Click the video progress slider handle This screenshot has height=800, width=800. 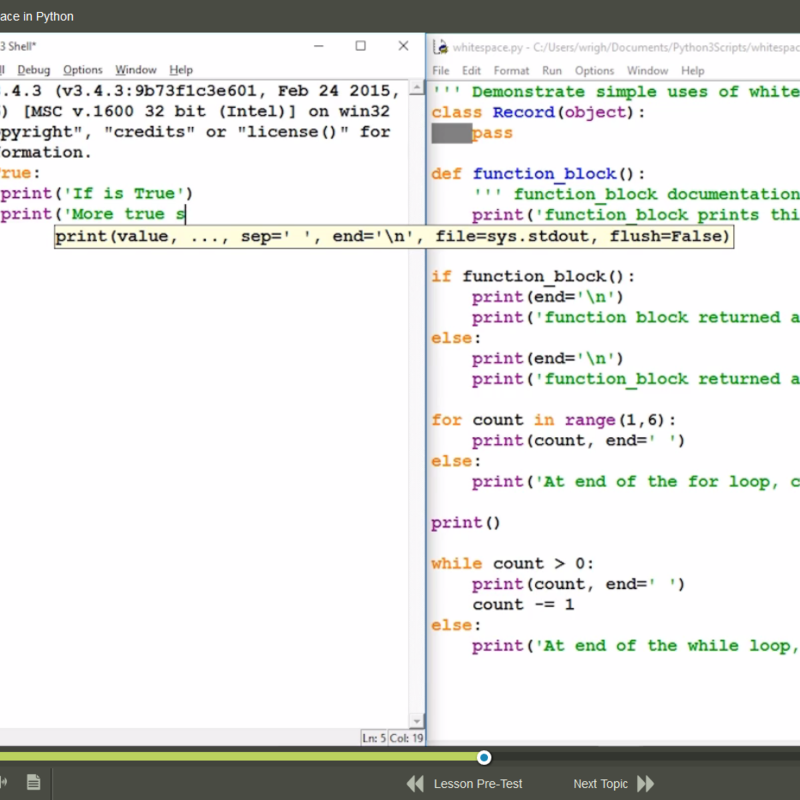coord(484,758)
